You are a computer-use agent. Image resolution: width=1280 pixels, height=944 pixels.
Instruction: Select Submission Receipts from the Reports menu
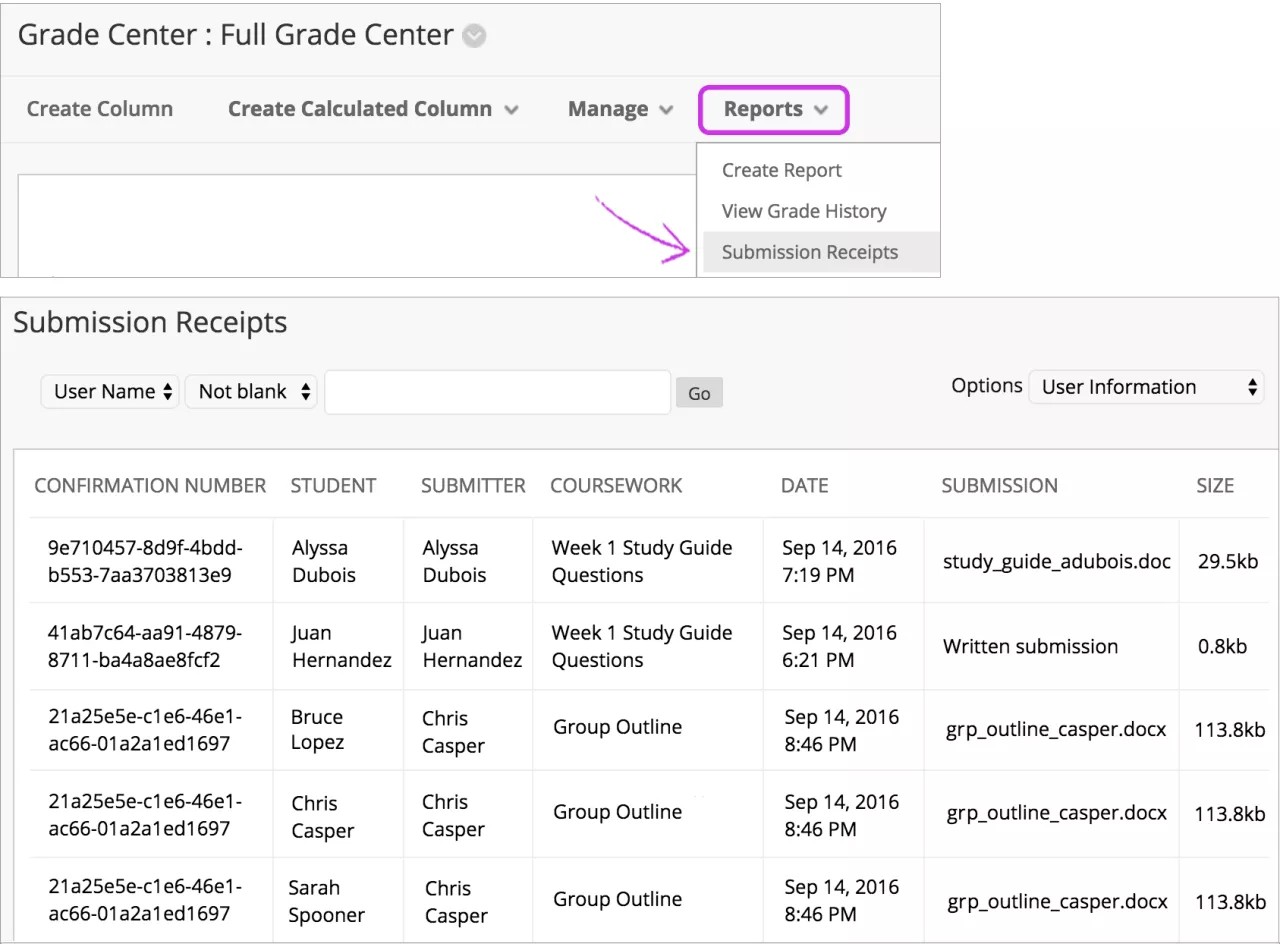pyautogui.click(x=810, y=252)
